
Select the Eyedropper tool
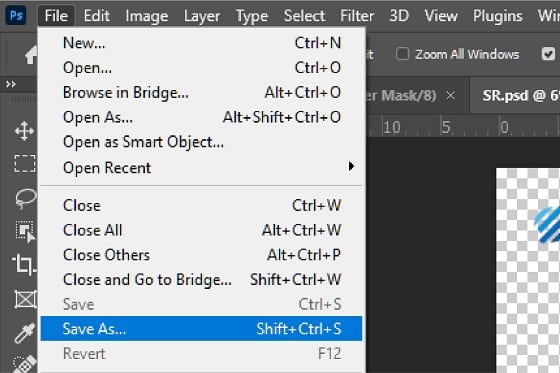tap(25, 333)
